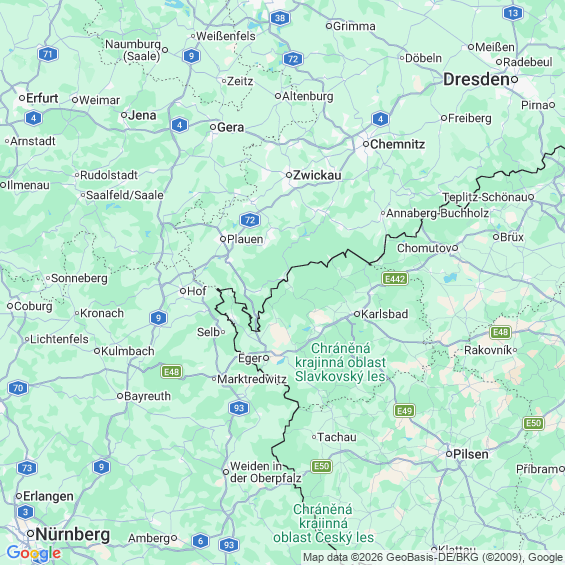
Task: Click the E49 route shield
Action: point(404,410)
